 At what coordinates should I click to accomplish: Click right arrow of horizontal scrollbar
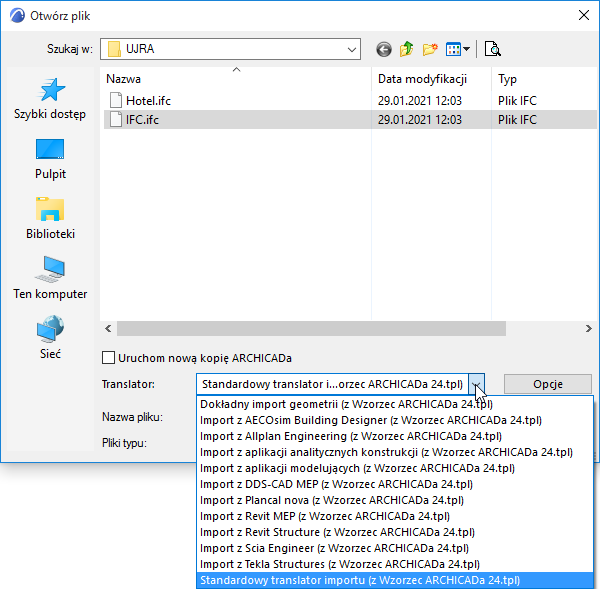click(589, 328)
